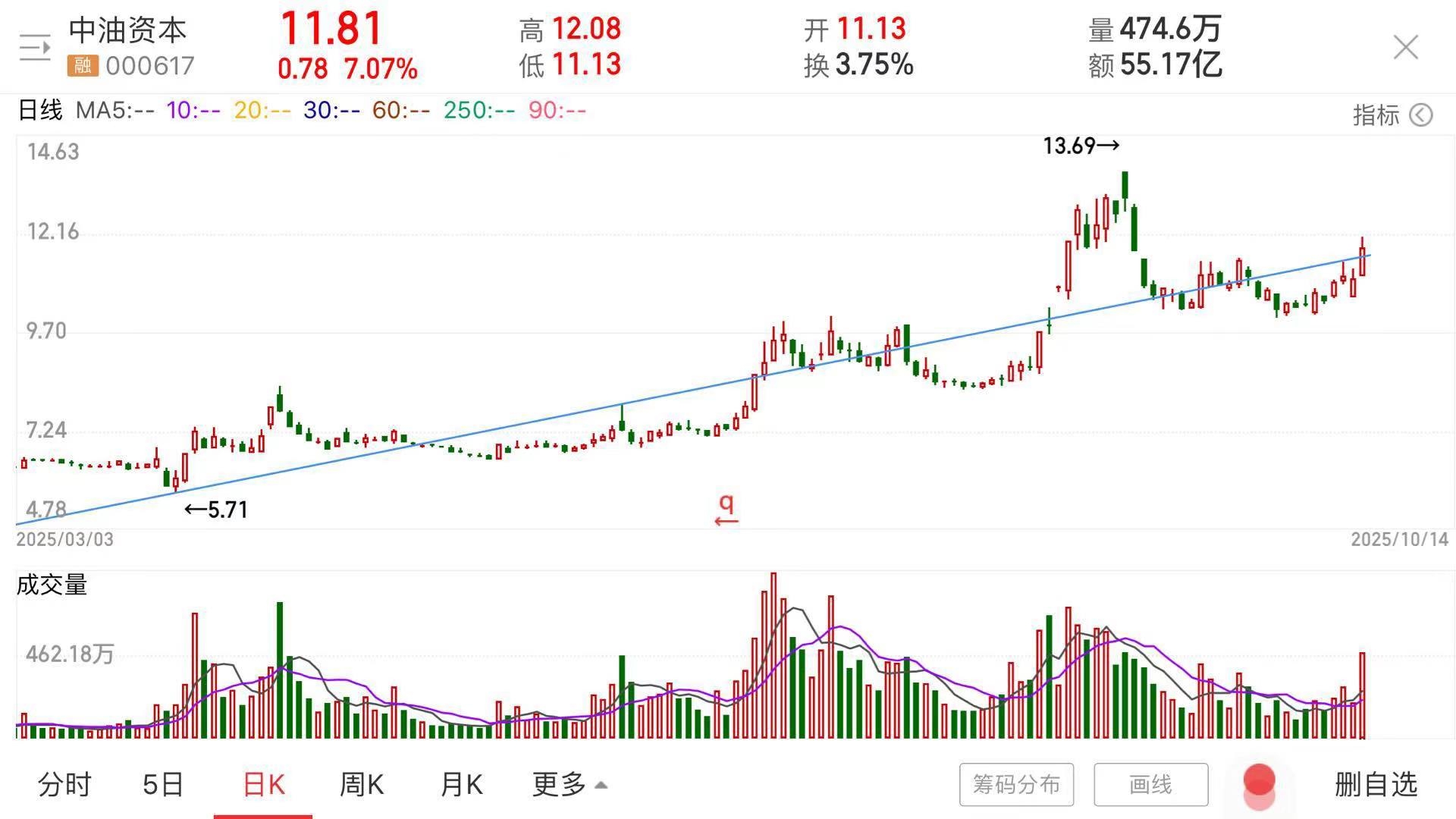Open 筹码分布 chip distribution
This screenshot has height=819, width=1456.
(x=1016, y=784)
